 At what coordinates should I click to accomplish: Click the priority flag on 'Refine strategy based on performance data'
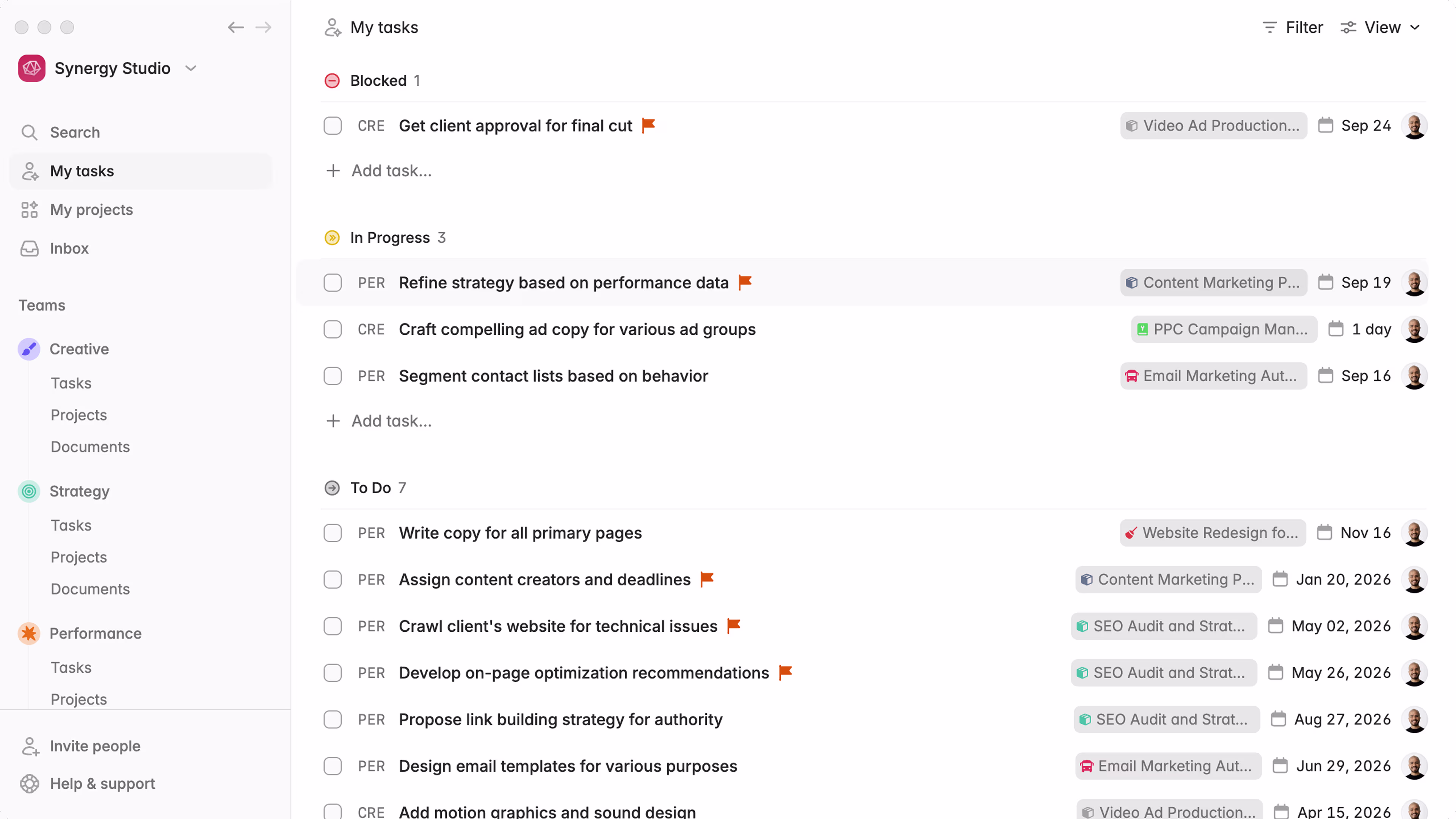[744, 282]
